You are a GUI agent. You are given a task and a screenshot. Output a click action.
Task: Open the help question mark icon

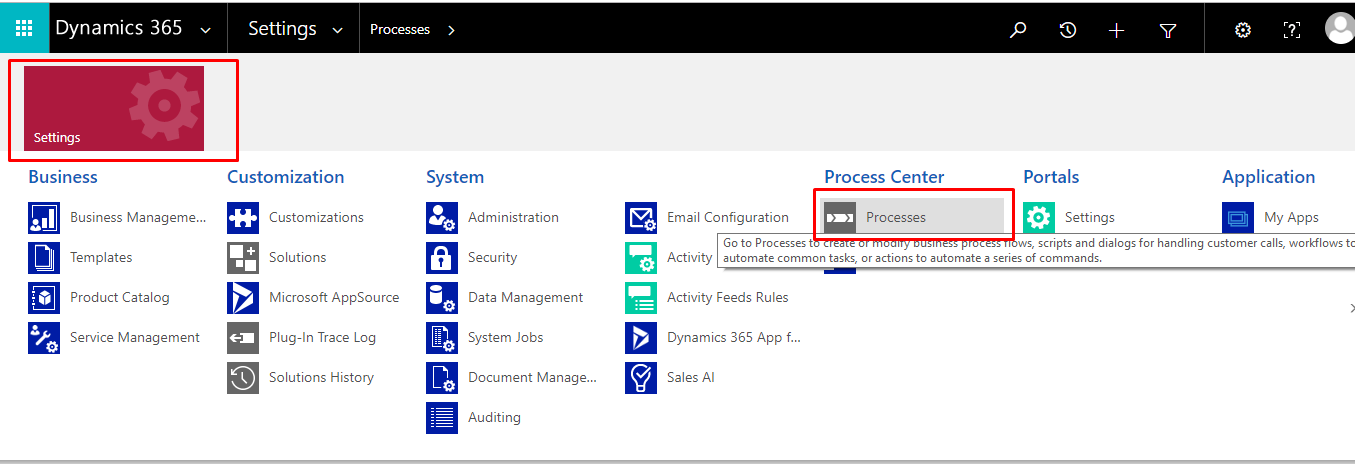tap(1291, 30)
